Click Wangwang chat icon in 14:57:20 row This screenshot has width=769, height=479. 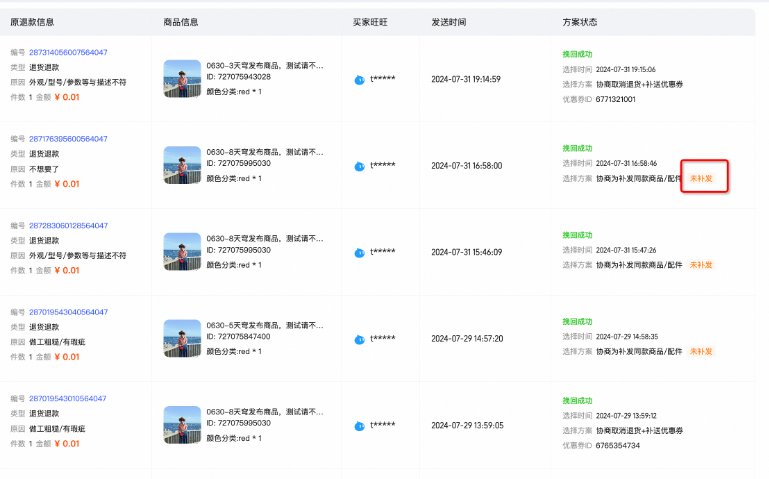[359, 340]
